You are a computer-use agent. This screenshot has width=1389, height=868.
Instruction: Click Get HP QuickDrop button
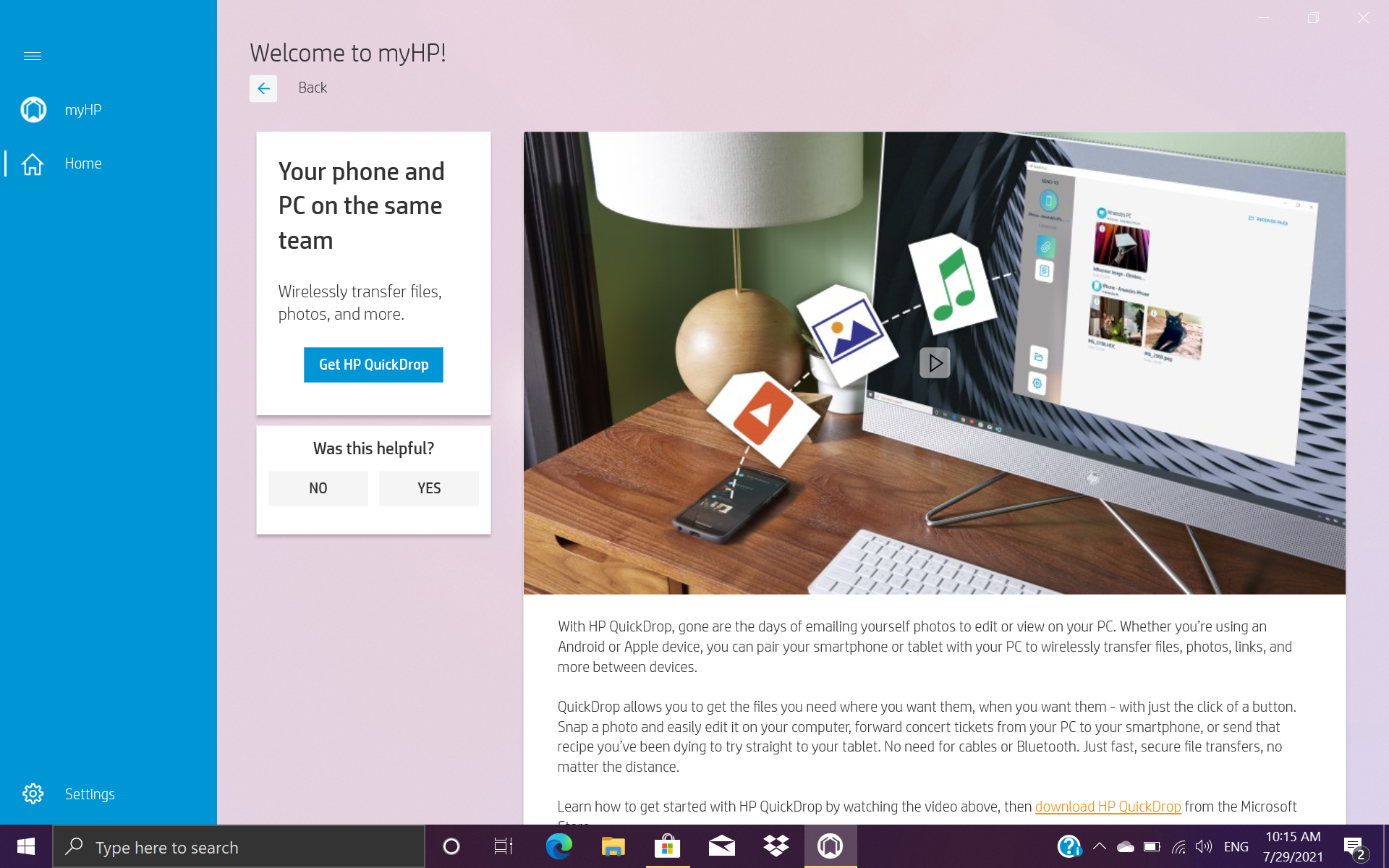(373, 365)
